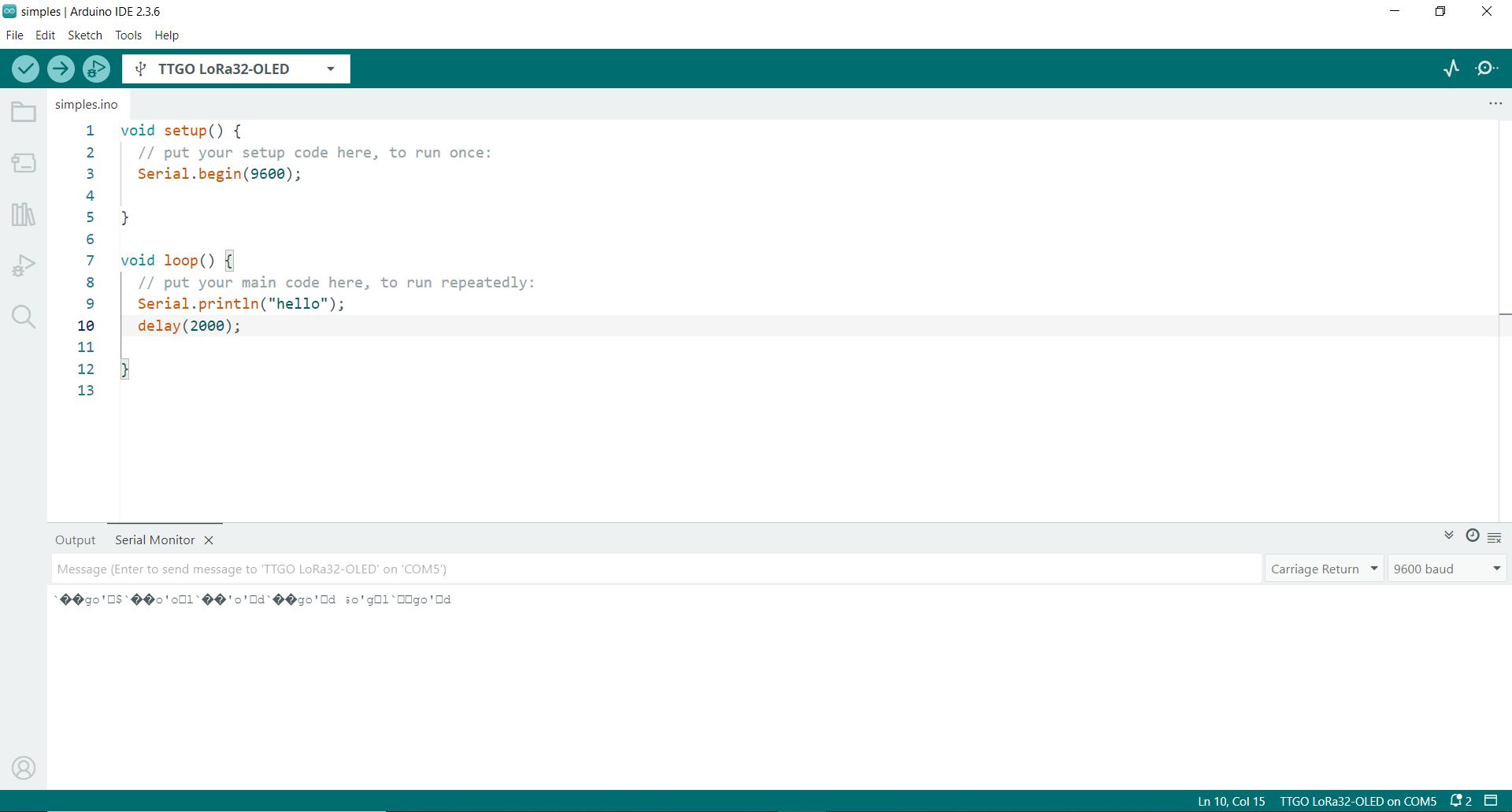Open the Library Manager sidebar
The image size is (1512, 812).
[x=24, y=214]
